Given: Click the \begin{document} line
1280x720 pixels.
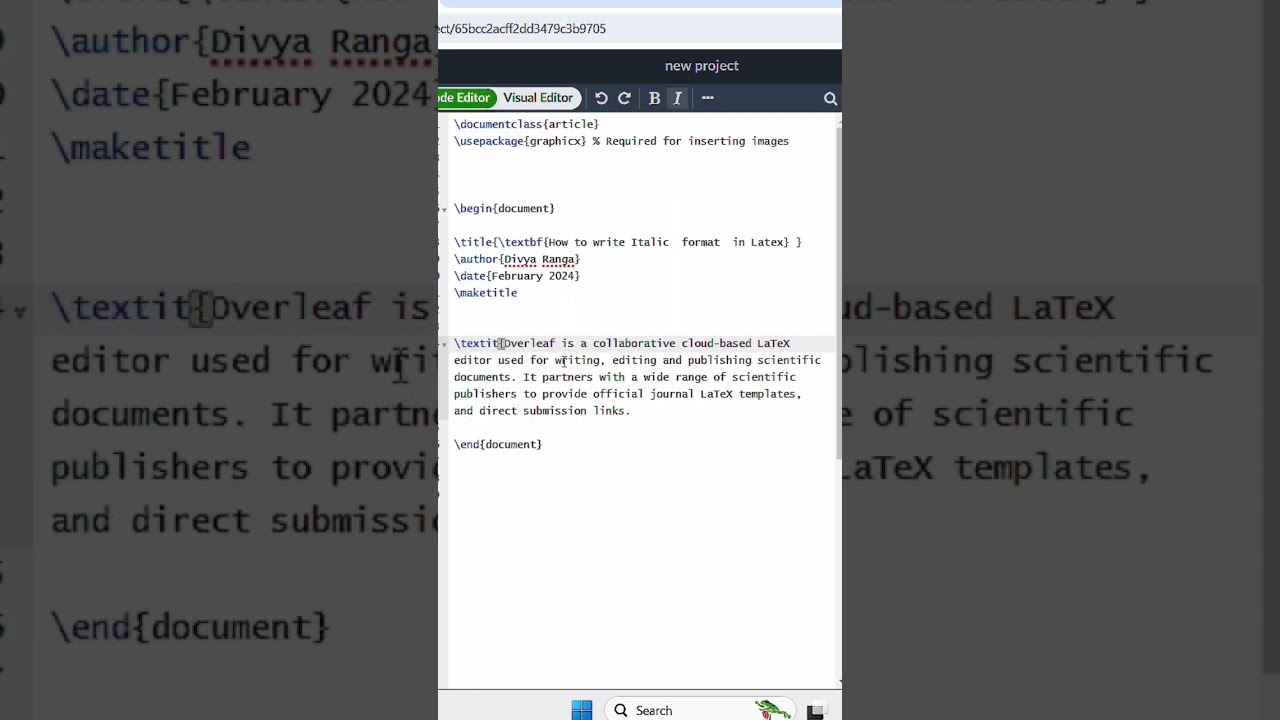Looking at the screenshot, I should click(504, 208).
